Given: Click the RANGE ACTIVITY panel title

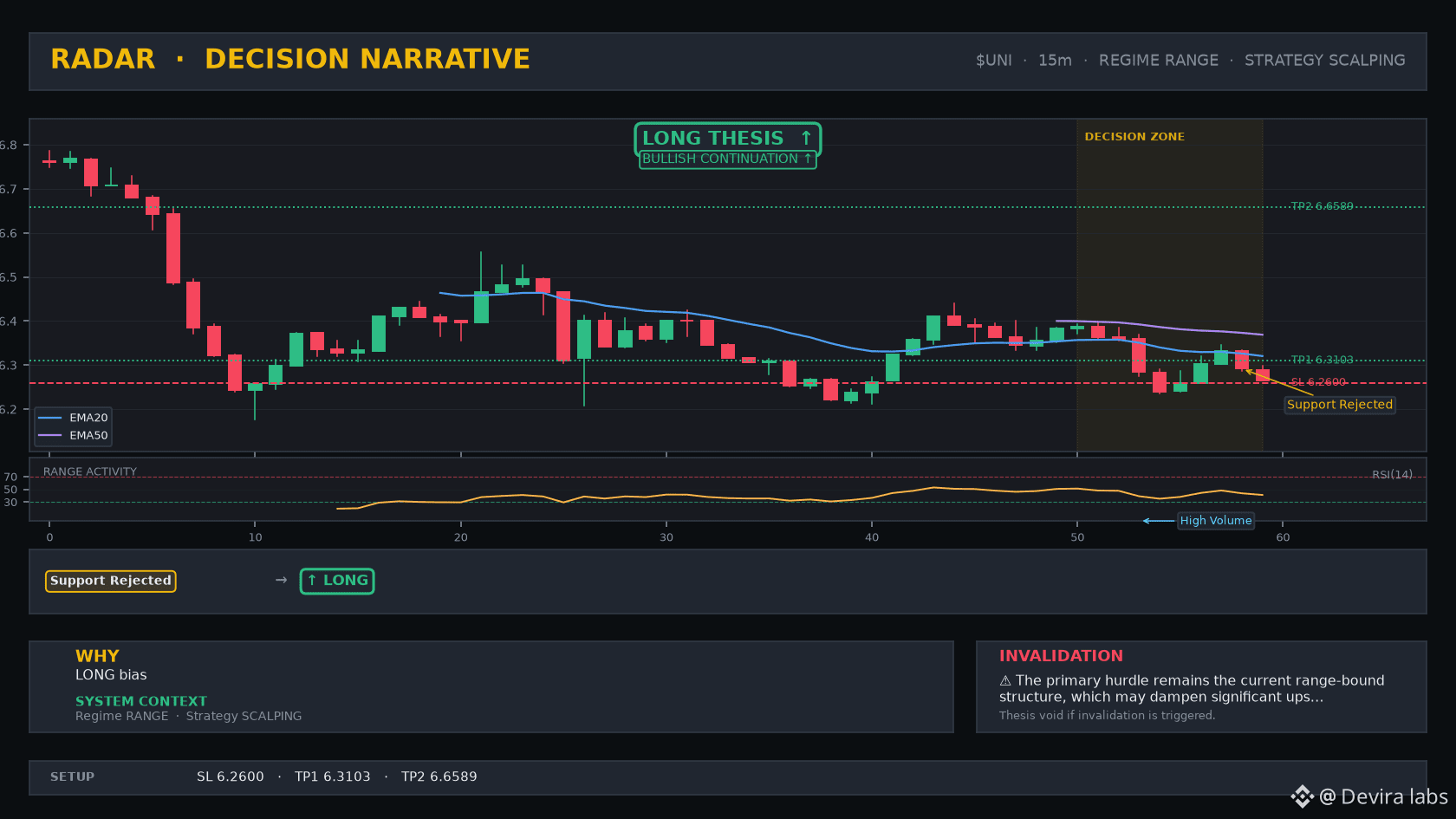Looking at the screenshot, I should (x=90, y=471).
